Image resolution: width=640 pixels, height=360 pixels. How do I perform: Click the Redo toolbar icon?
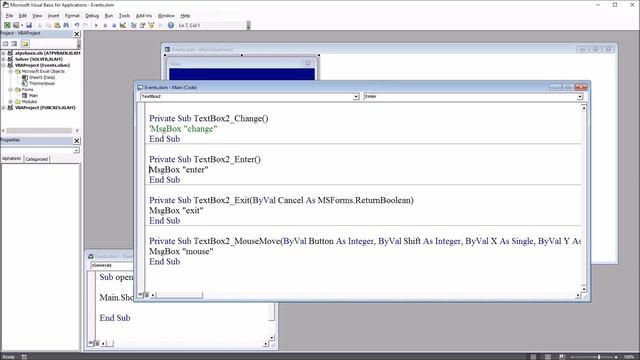[x=85, y=25]
